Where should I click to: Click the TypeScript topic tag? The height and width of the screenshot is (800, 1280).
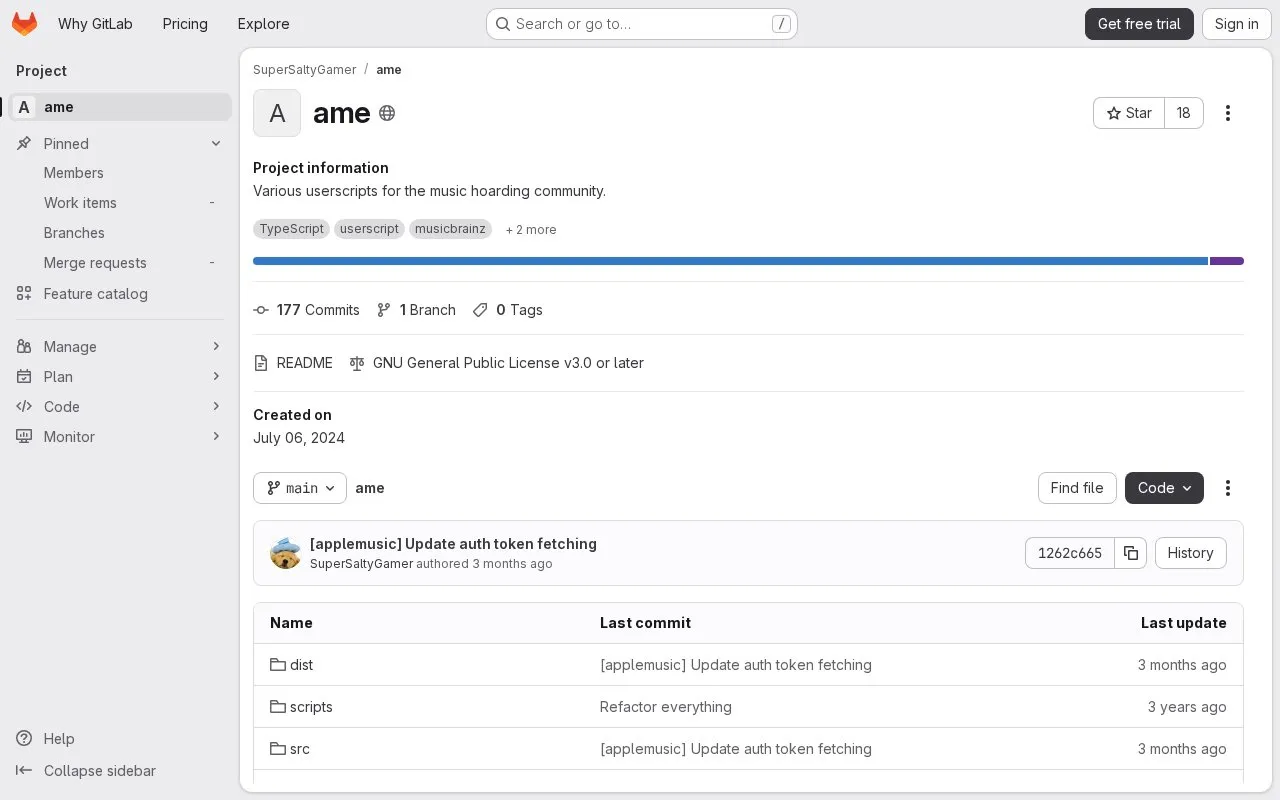pyautogui.click(x=291, y=229)
